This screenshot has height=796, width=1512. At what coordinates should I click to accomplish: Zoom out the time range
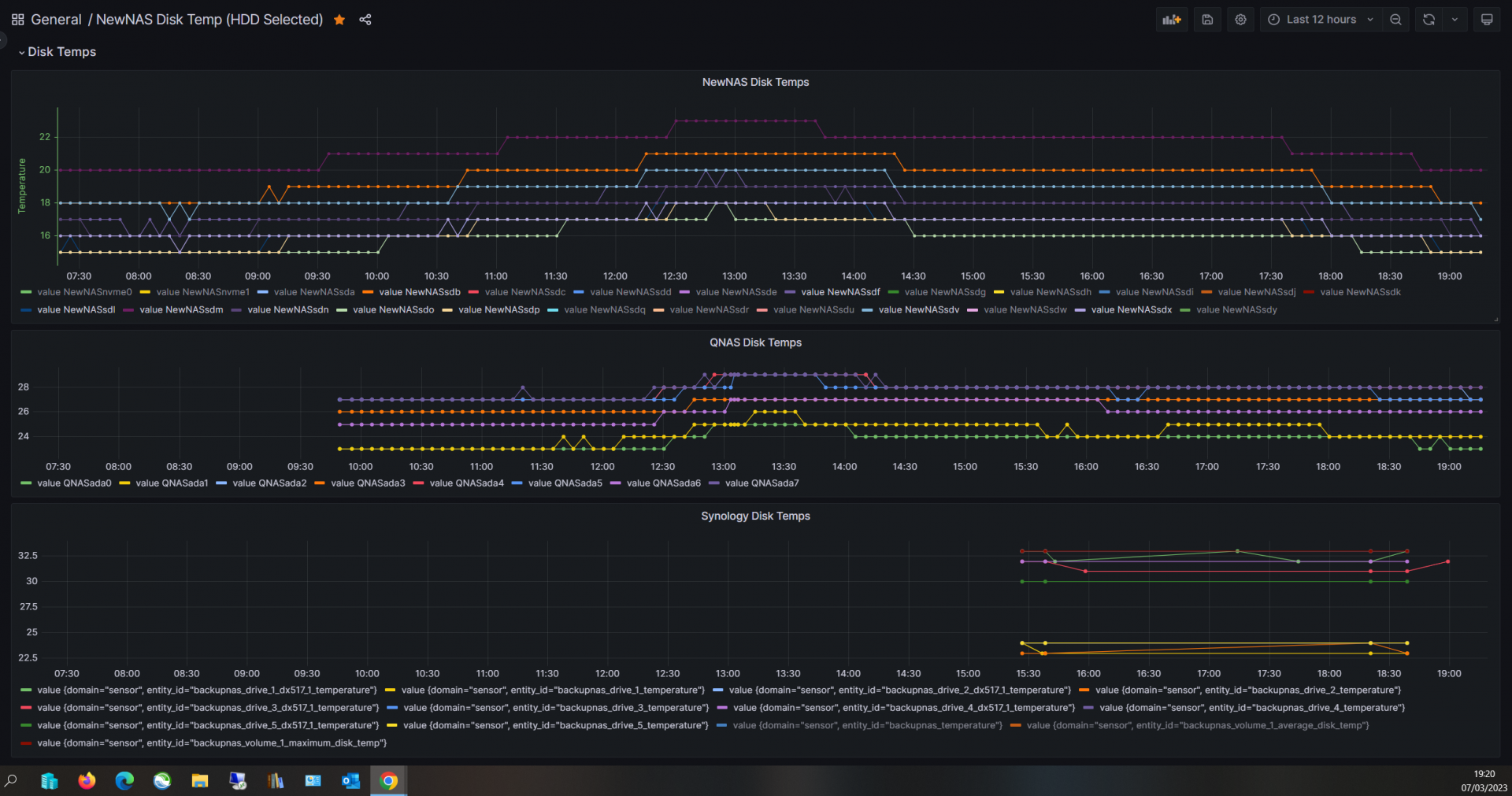(x=1395, y=20)
